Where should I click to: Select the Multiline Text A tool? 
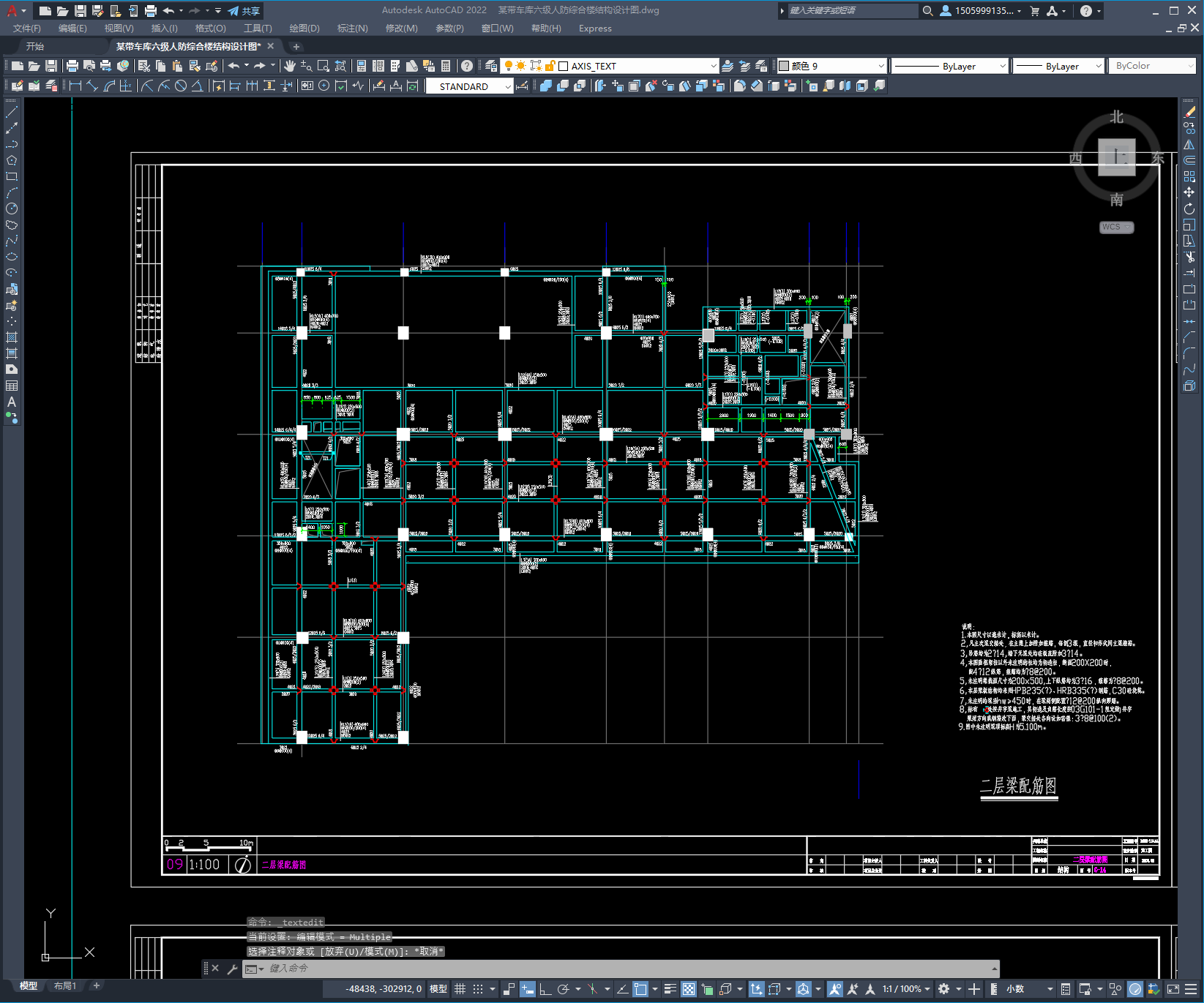[x=12, y=402]
